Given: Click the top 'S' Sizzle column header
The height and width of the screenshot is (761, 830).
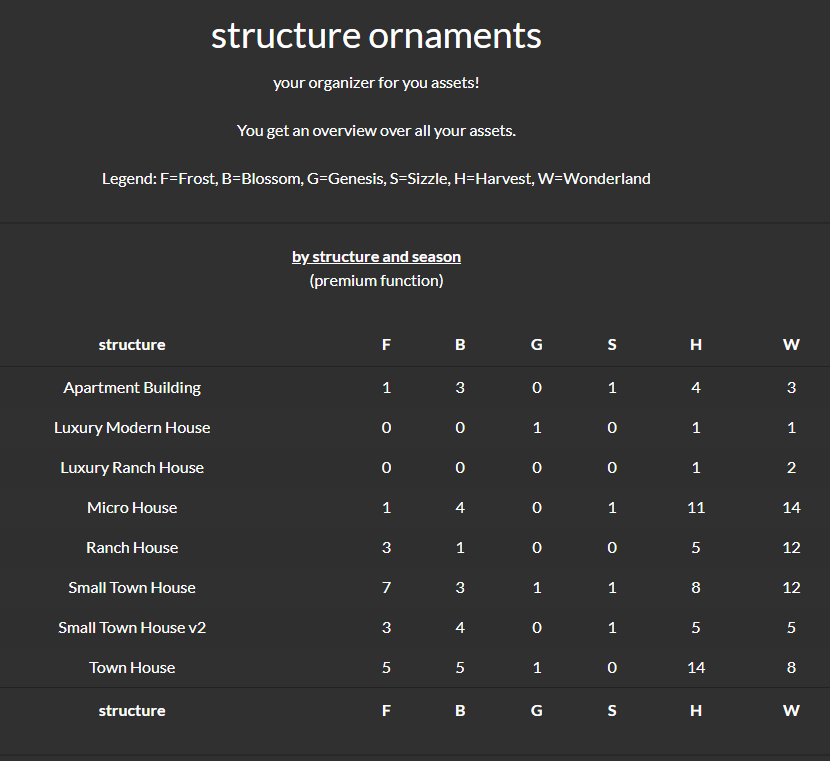Looking at the screenshot, I should point(612,345).
